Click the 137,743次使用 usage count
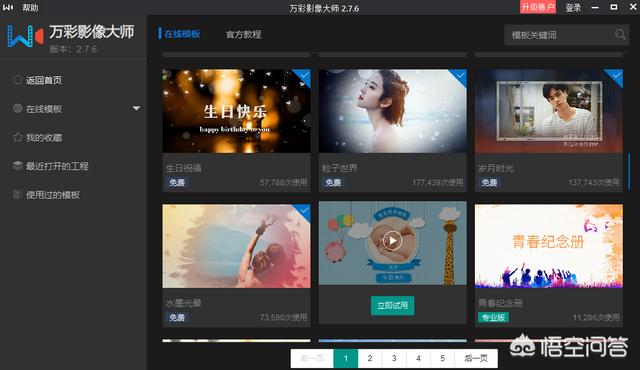Screen dimensions: 640x370 coord(594,182)
